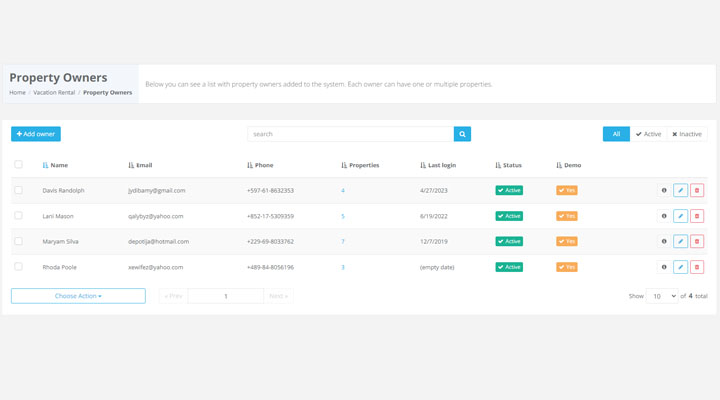Image resolution: width=720 pixels, height=400 pixels.
Task: Sort owners by Properties column
Action: (x=360, y=165)
